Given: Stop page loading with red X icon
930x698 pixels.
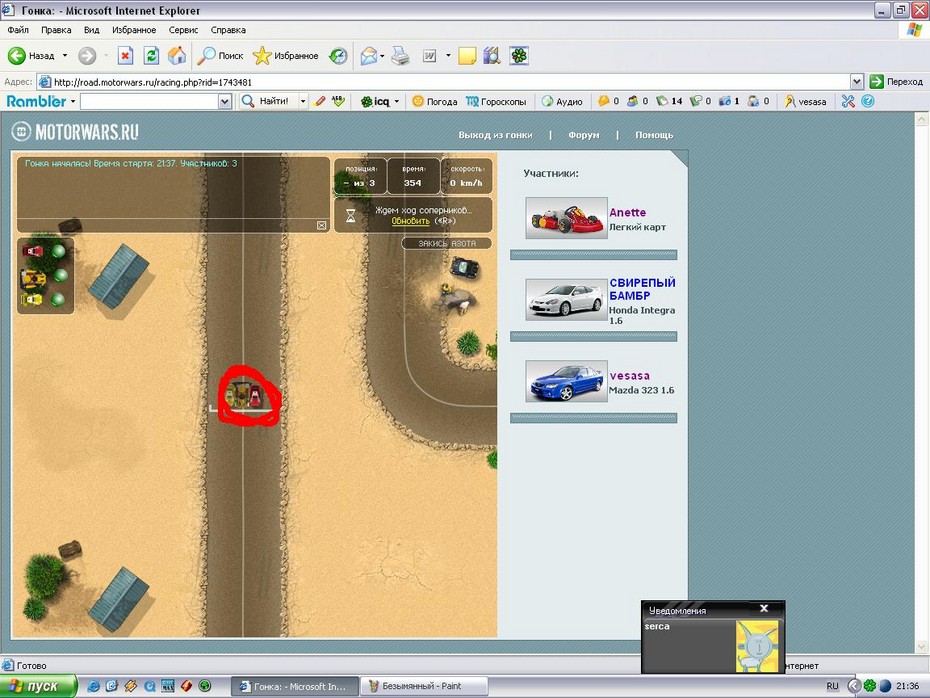Looking at the screenshot, I should pyautogui.click(x=125, y=56).
